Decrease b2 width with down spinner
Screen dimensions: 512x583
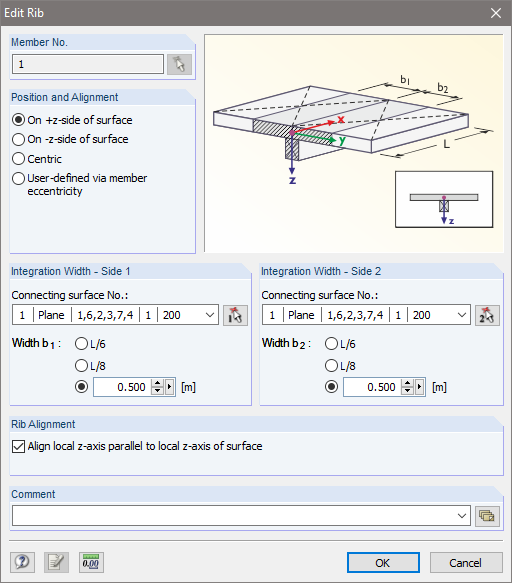tap(408, 391)
